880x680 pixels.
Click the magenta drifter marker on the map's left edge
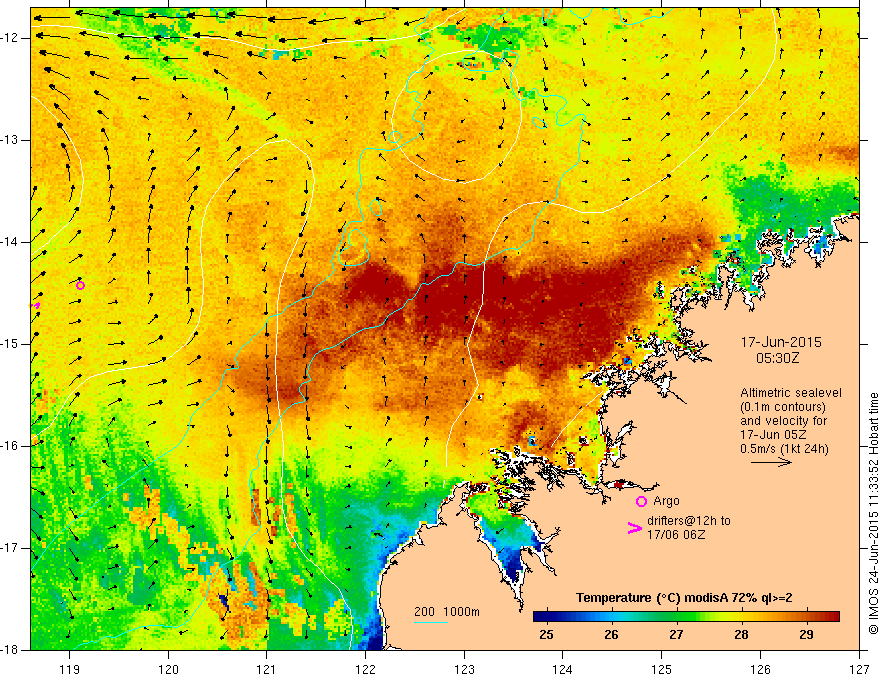point(35,305)
